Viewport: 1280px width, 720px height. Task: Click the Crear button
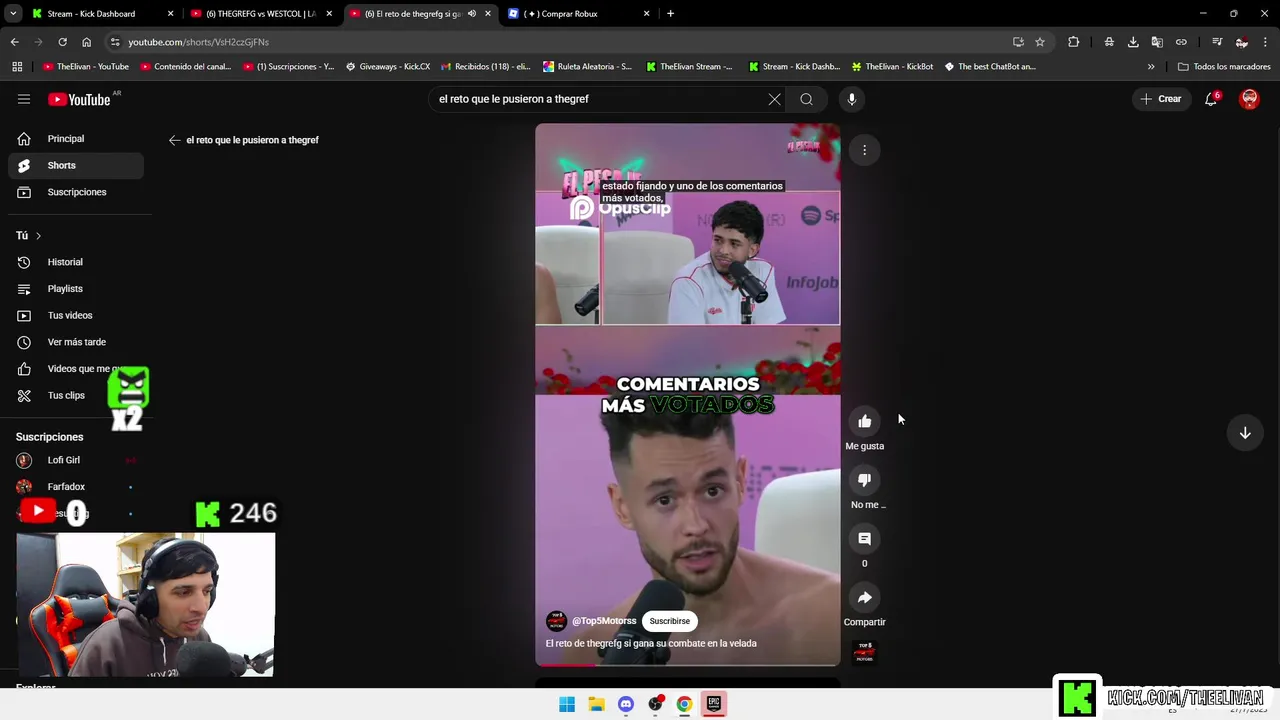(1160, 99)
